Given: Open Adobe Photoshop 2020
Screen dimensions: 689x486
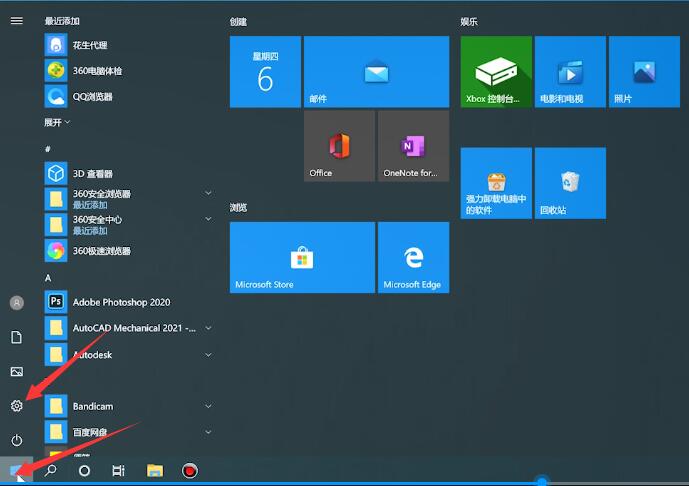Looking at the screenshot, I should (128, 302).
